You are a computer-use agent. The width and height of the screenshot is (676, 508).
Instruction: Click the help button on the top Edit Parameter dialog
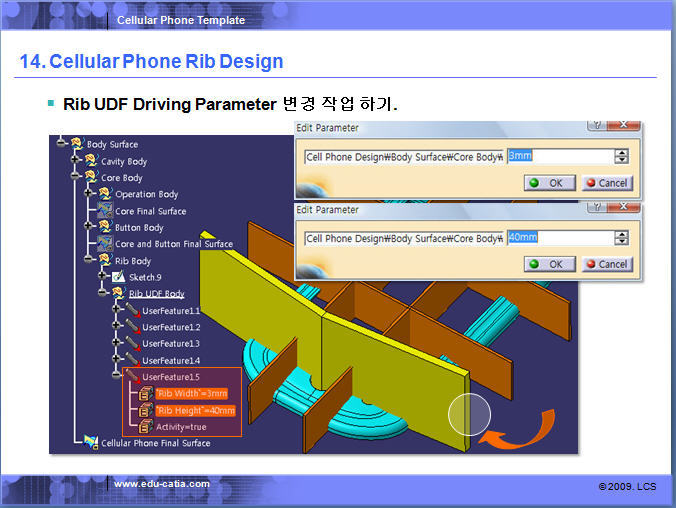596,125
